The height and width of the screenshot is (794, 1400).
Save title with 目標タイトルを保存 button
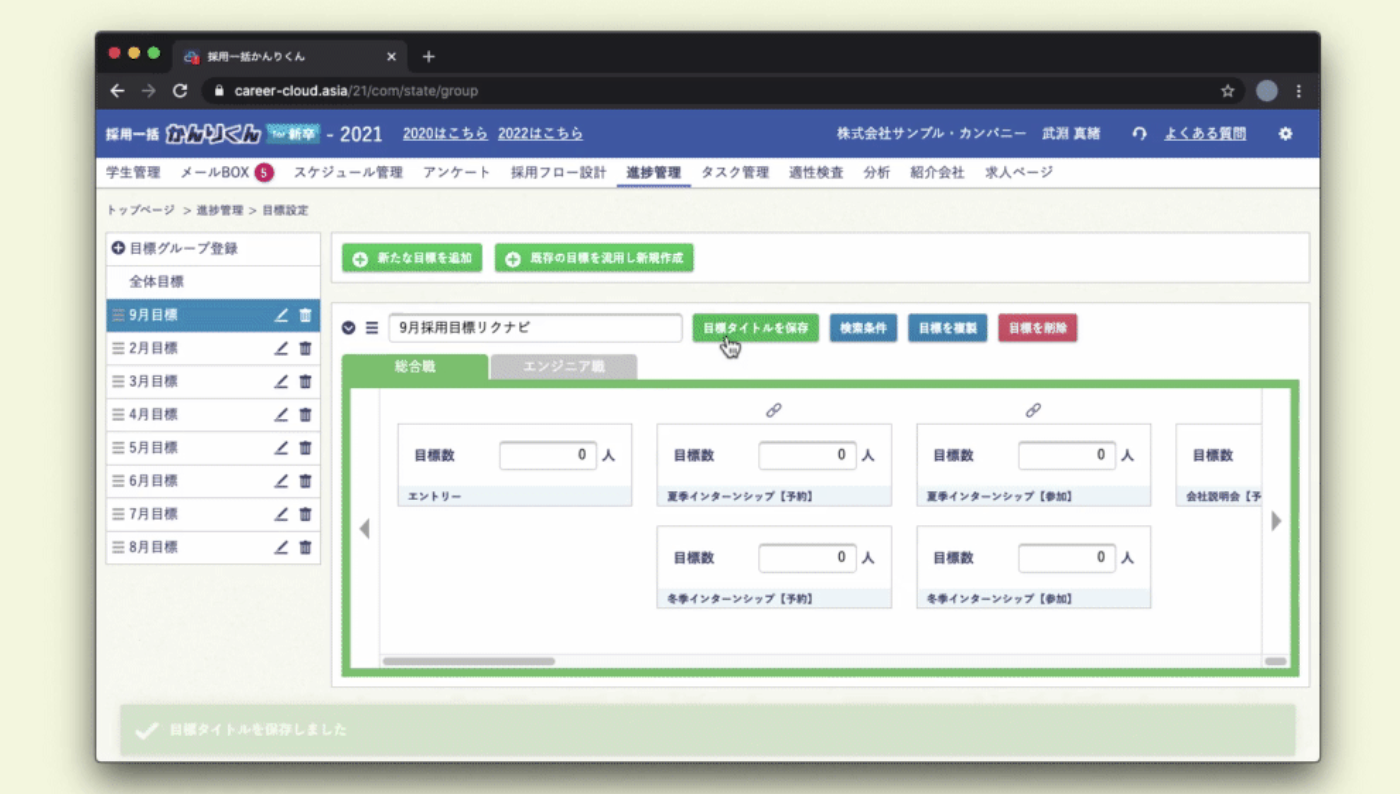pos(756,328)
